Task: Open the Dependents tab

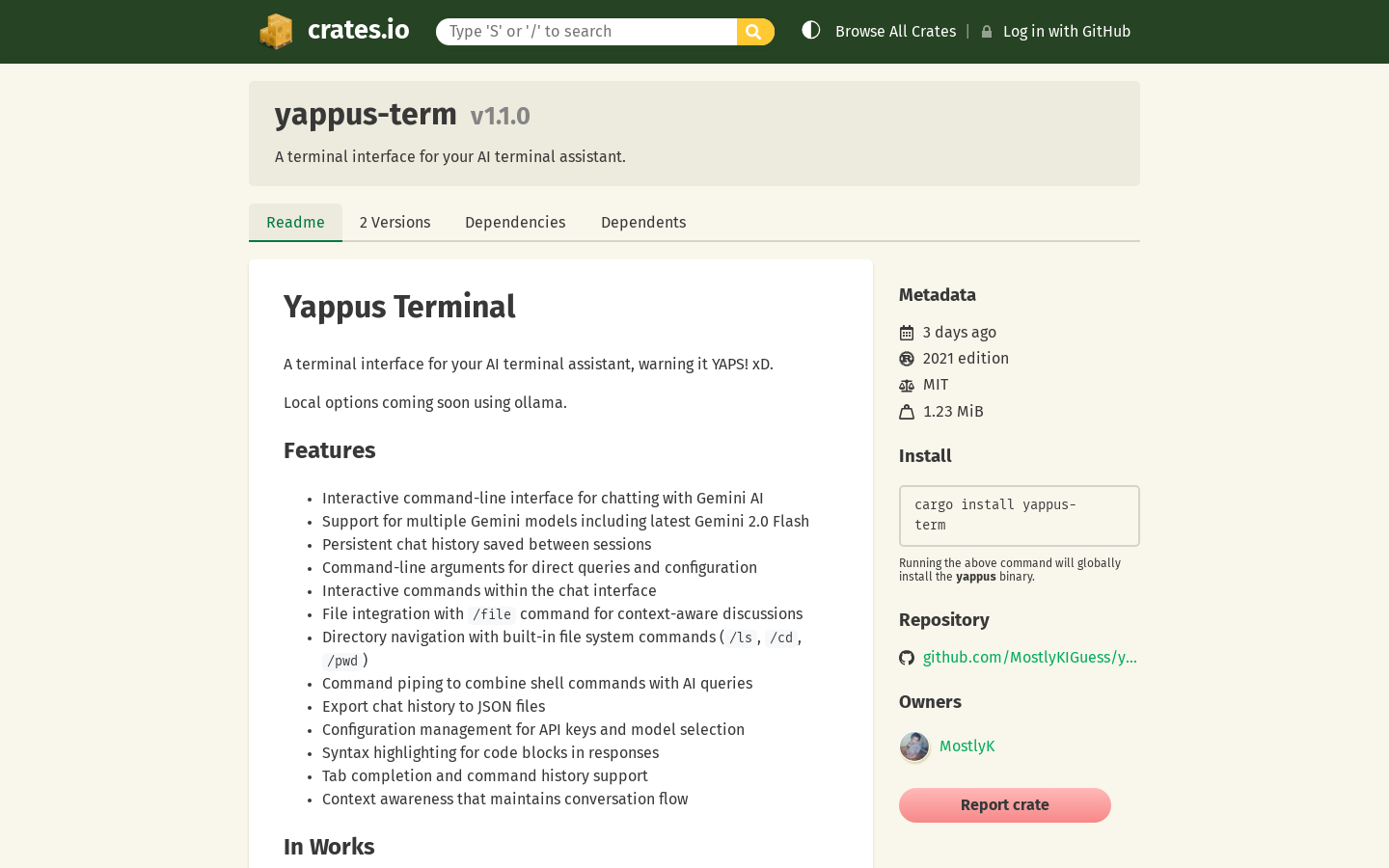Action: pos(643,223)
